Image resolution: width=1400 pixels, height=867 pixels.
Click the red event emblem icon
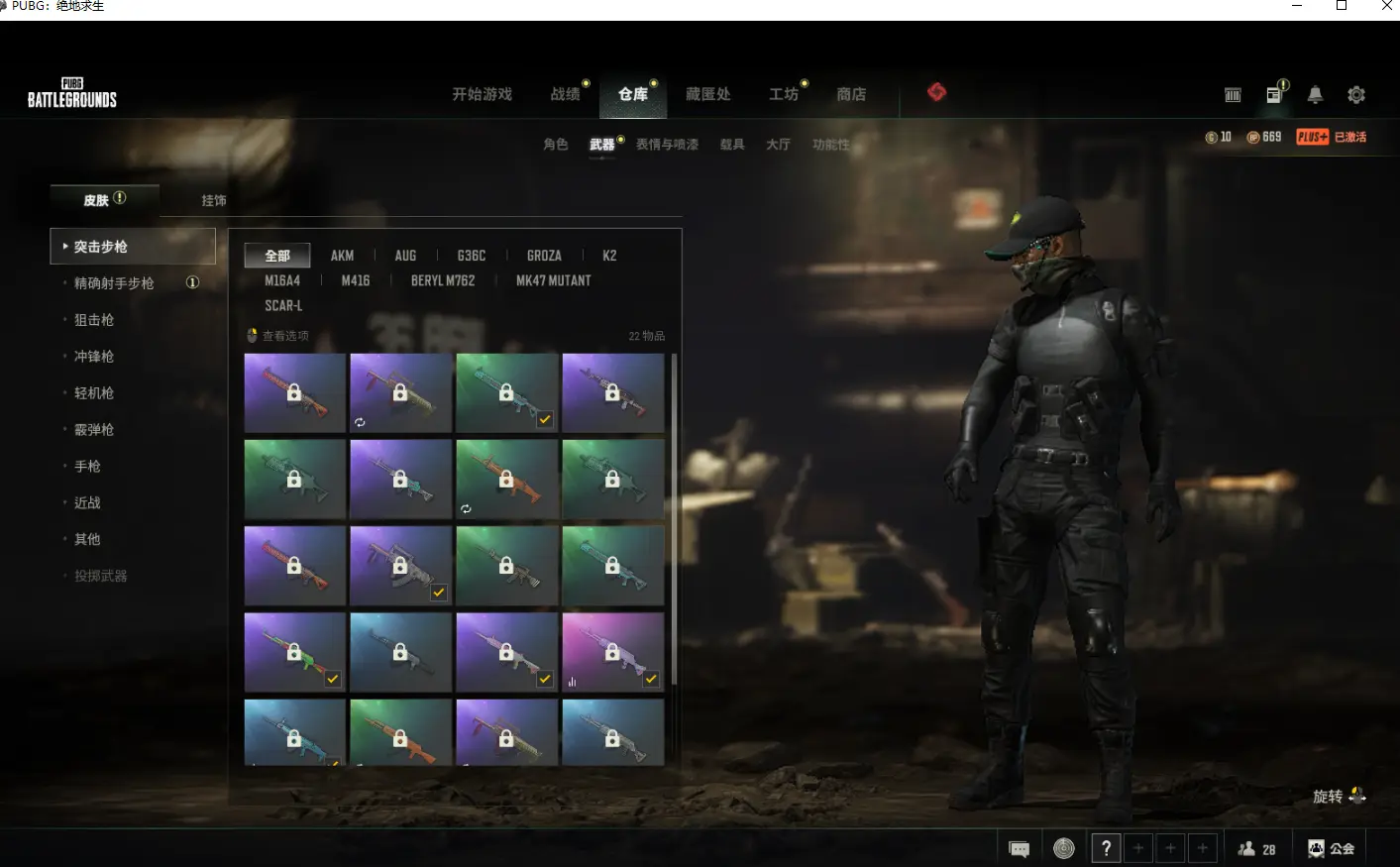(936, 92)
